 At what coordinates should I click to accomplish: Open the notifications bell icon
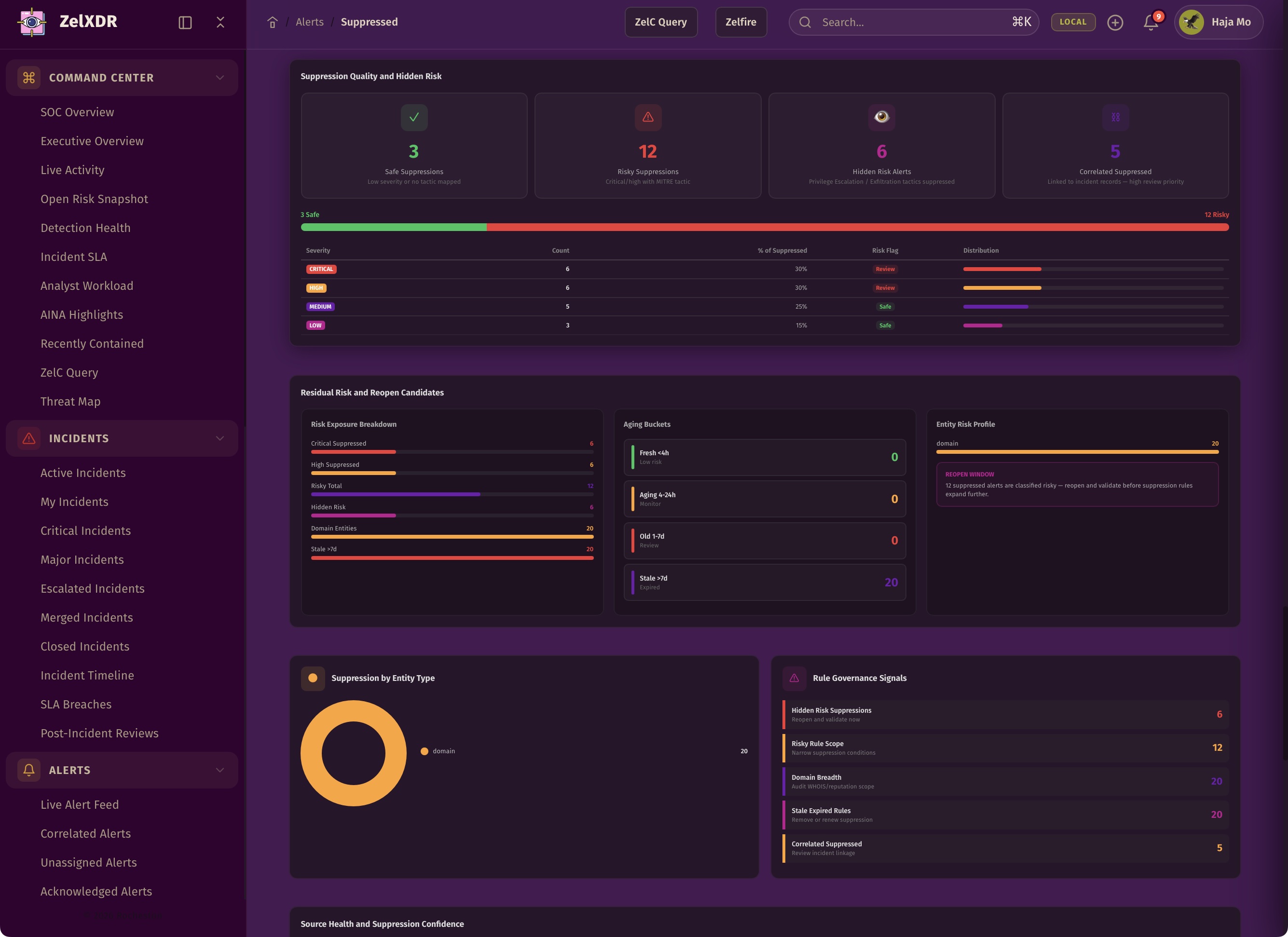point(1151,22)
